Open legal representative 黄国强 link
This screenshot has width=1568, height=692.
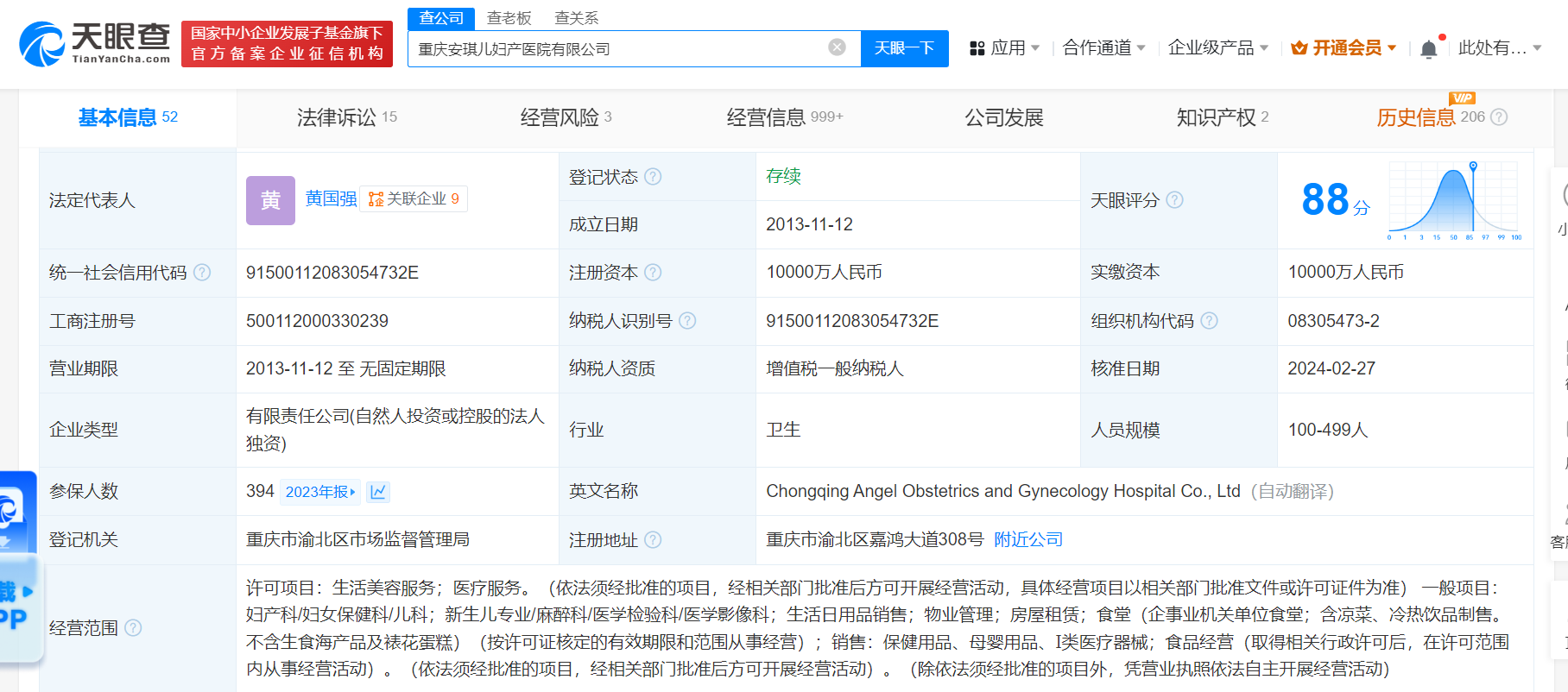[331, 199]
